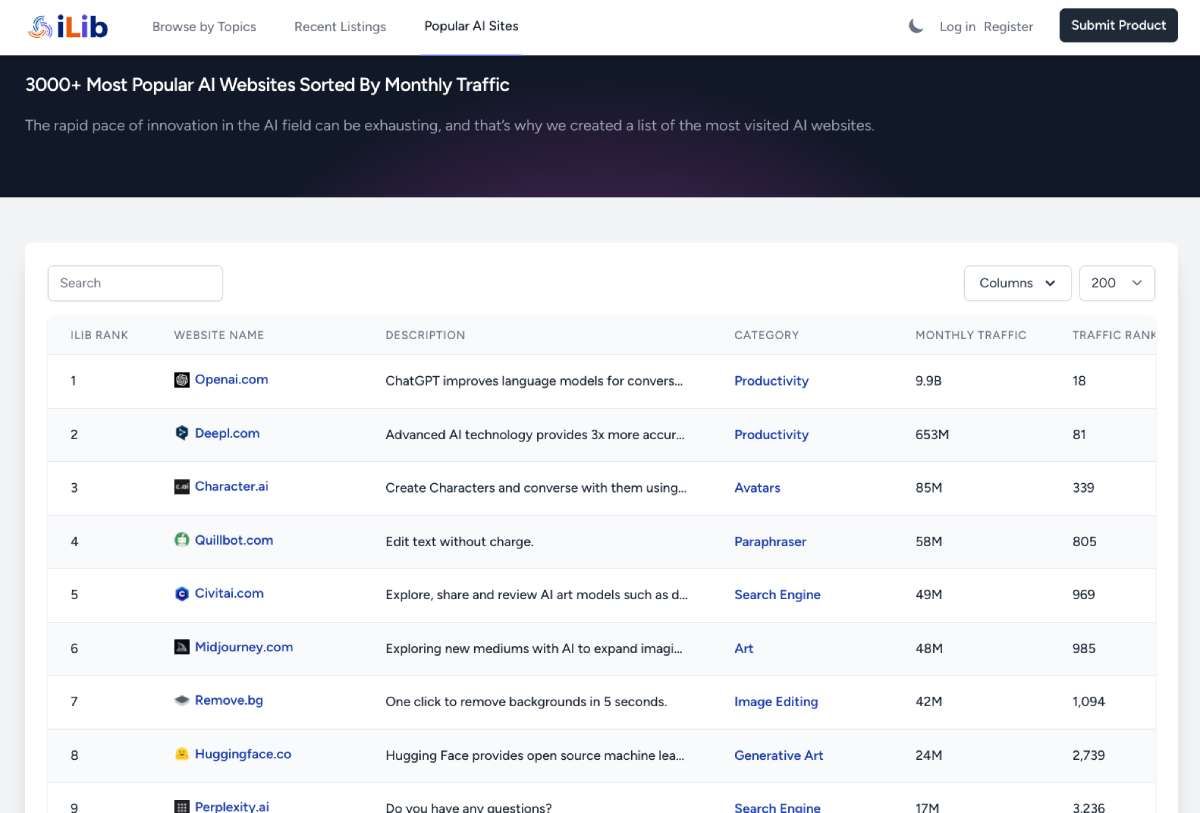Open the Columns dropdown
This screenshot has height=813, width=1200.
click(1017, 283)
